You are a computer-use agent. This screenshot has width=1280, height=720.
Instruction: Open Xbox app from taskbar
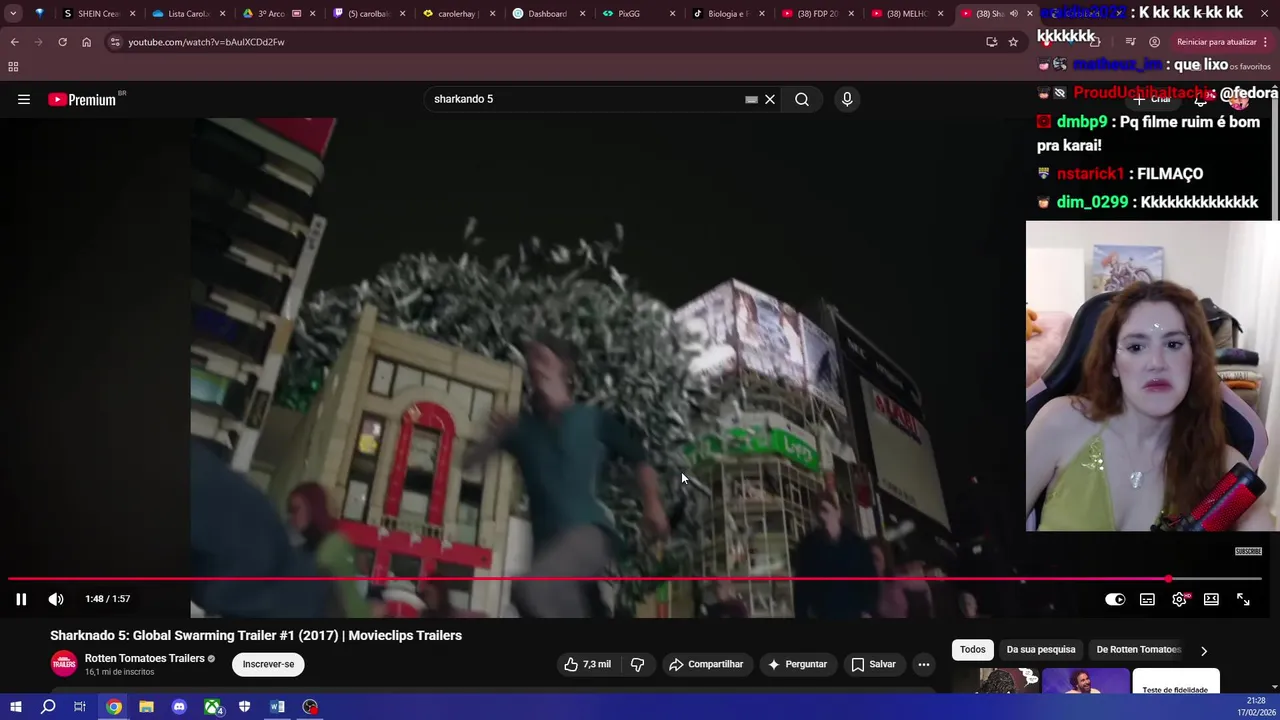coord(212,707)
